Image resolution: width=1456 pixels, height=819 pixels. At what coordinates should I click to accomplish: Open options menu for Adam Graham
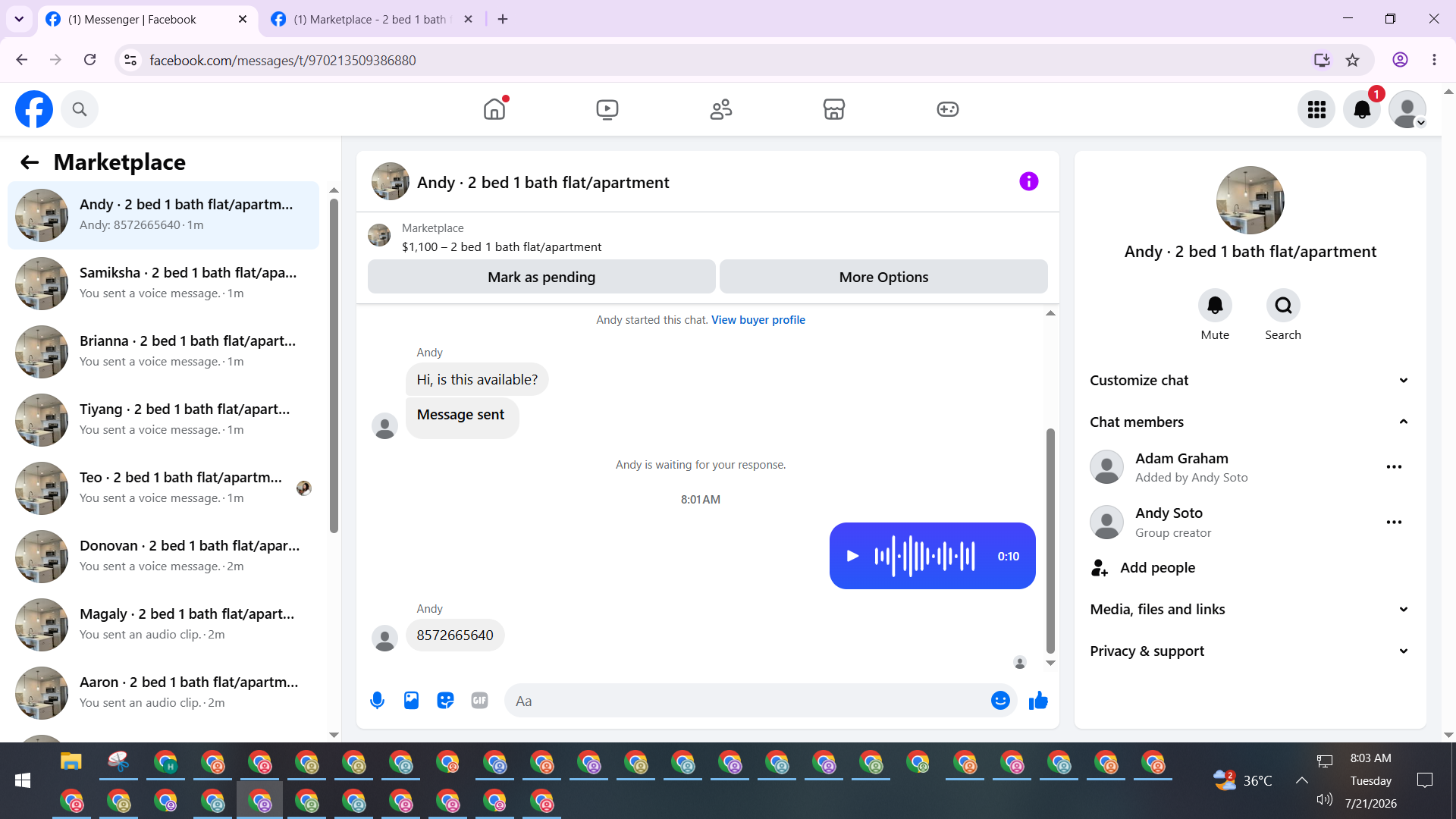pos(1394,467)
